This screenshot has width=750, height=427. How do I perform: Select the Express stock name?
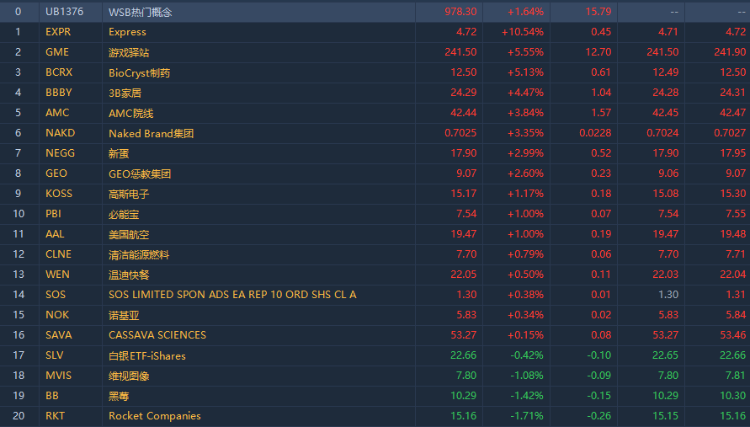(x=127, y=32)
